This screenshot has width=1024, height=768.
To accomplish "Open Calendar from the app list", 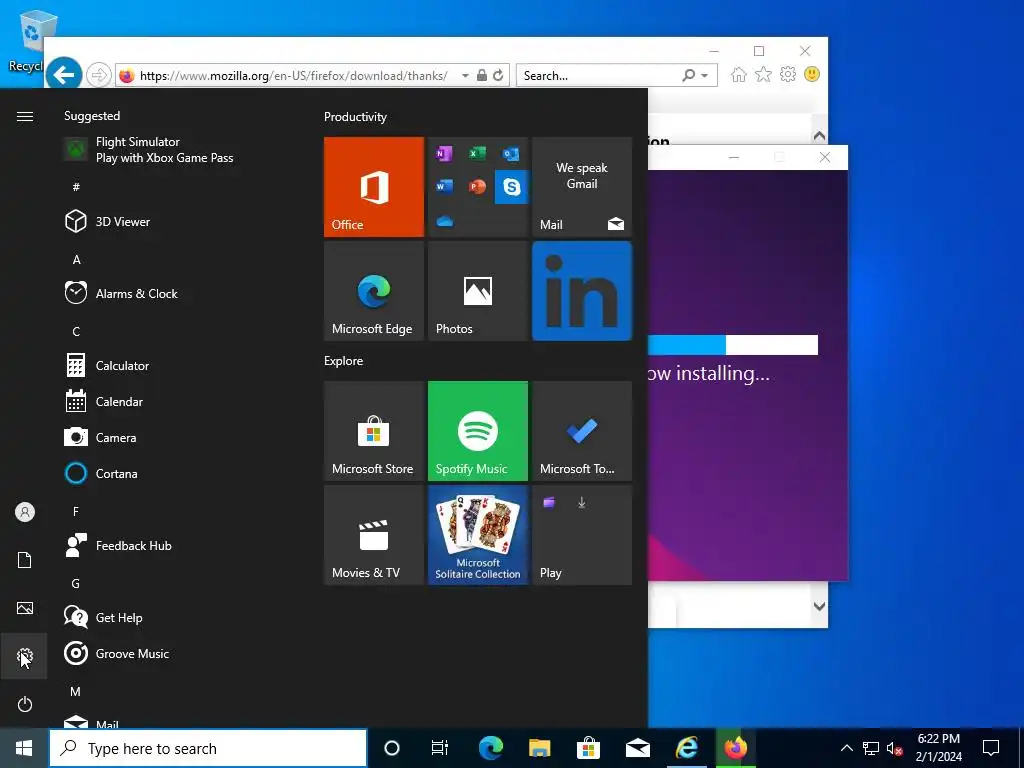I will tap(183, 402).
